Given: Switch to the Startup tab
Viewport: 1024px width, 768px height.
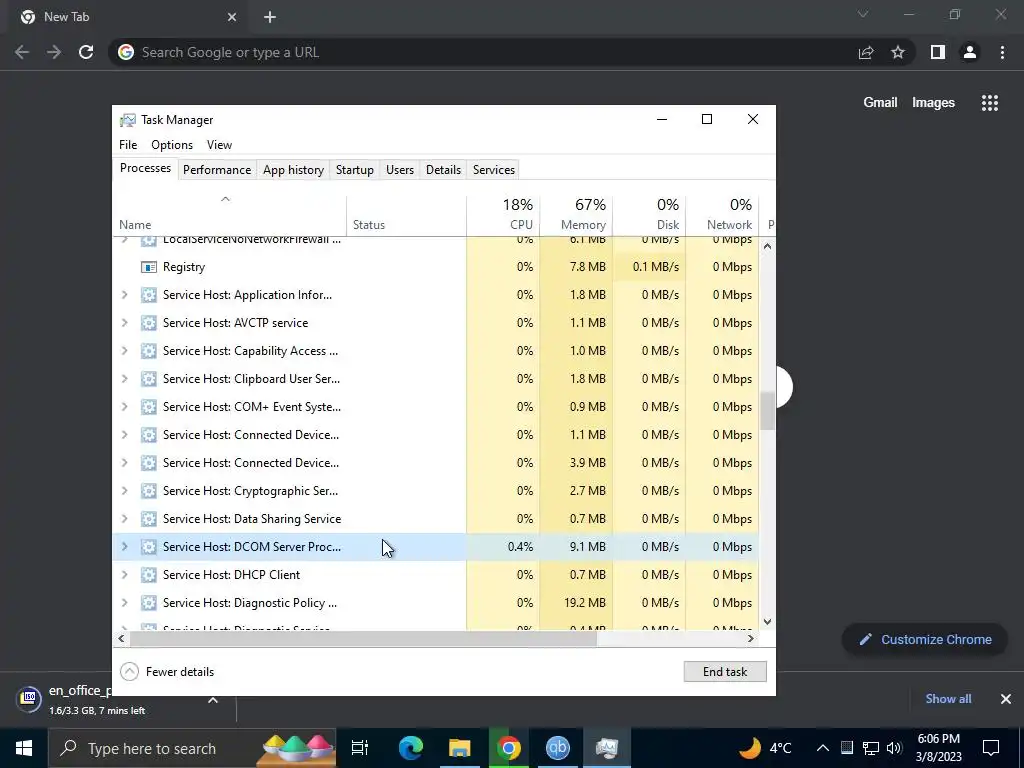Looking at the screenshot, I should click(355, 170).
